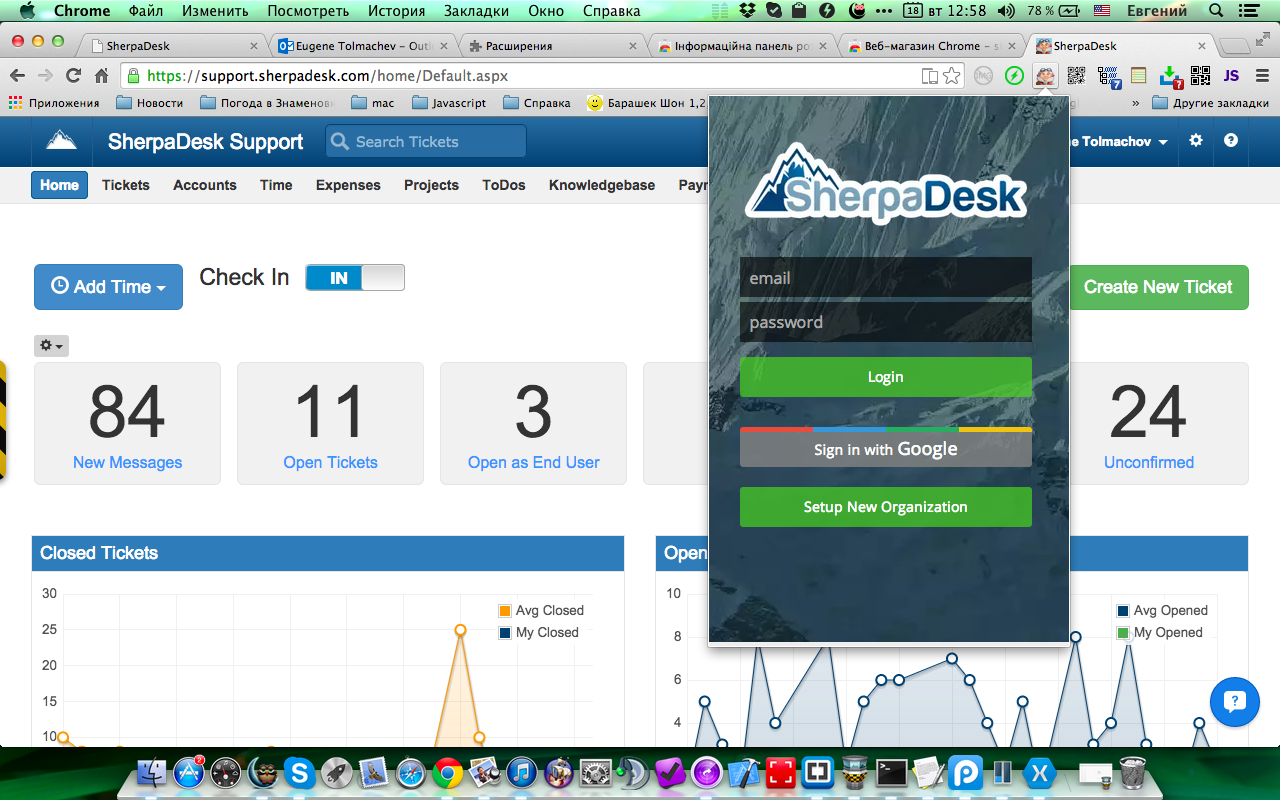Click the QR code extension icon in Chrome toolbar

(1076, 75)
